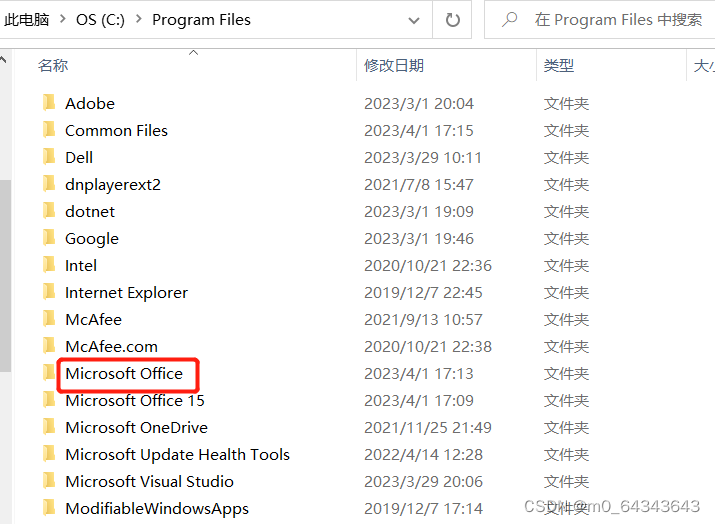
Task: Click date 2021/11/25 21:49 in OneDrive row
Action: [x=428, y=427]
